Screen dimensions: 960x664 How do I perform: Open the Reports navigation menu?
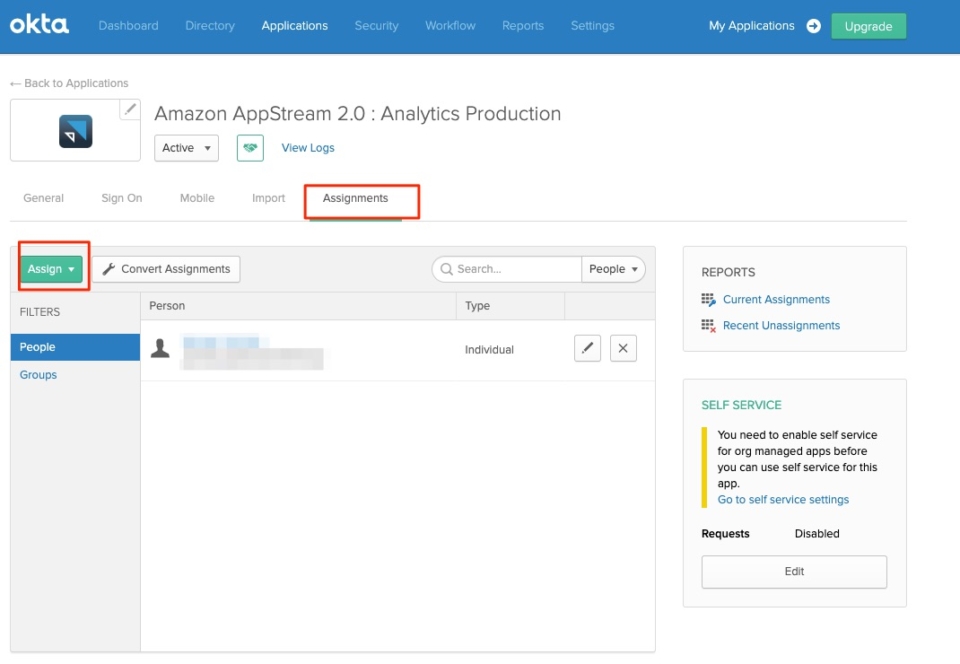[x=523, y=26]
